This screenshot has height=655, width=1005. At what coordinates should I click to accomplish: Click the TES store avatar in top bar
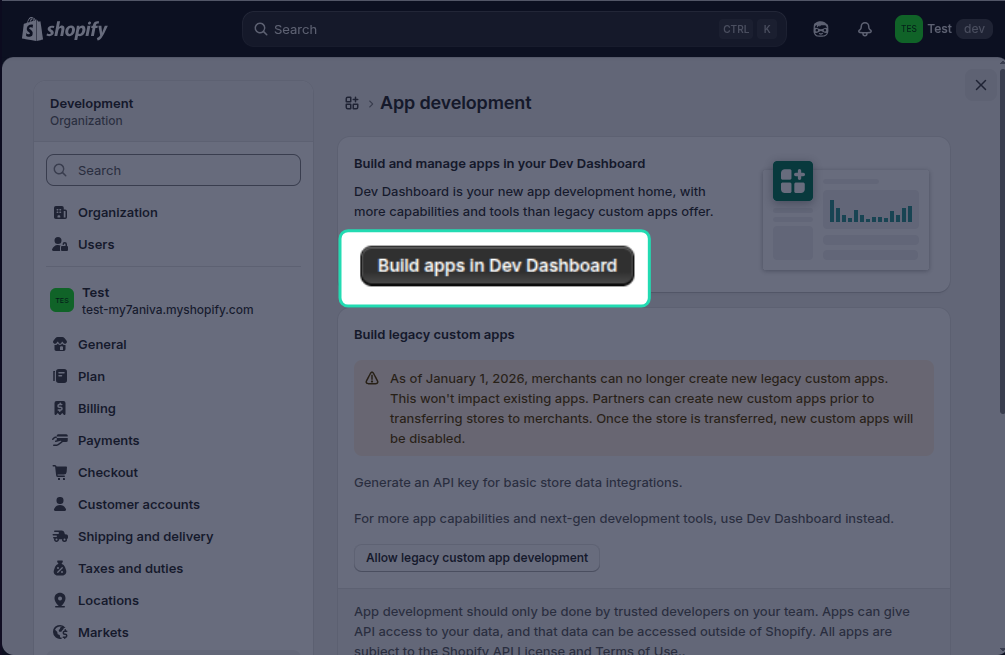click(x=908, y=29)
